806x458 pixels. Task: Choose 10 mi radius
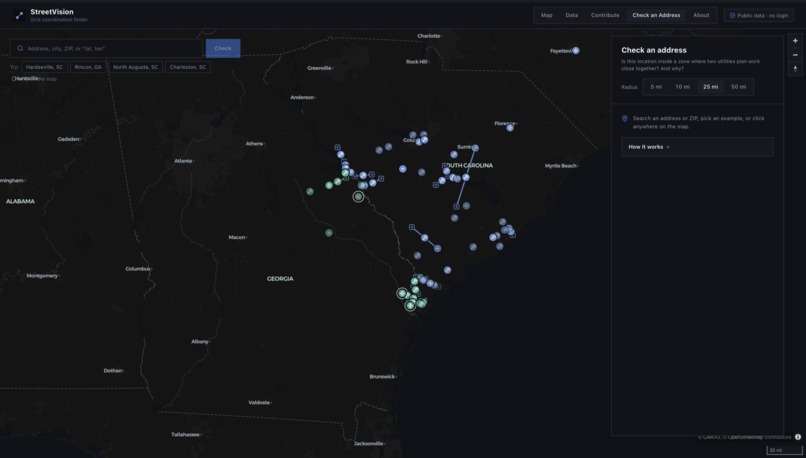pyautogui.click(x=683, y=87)
